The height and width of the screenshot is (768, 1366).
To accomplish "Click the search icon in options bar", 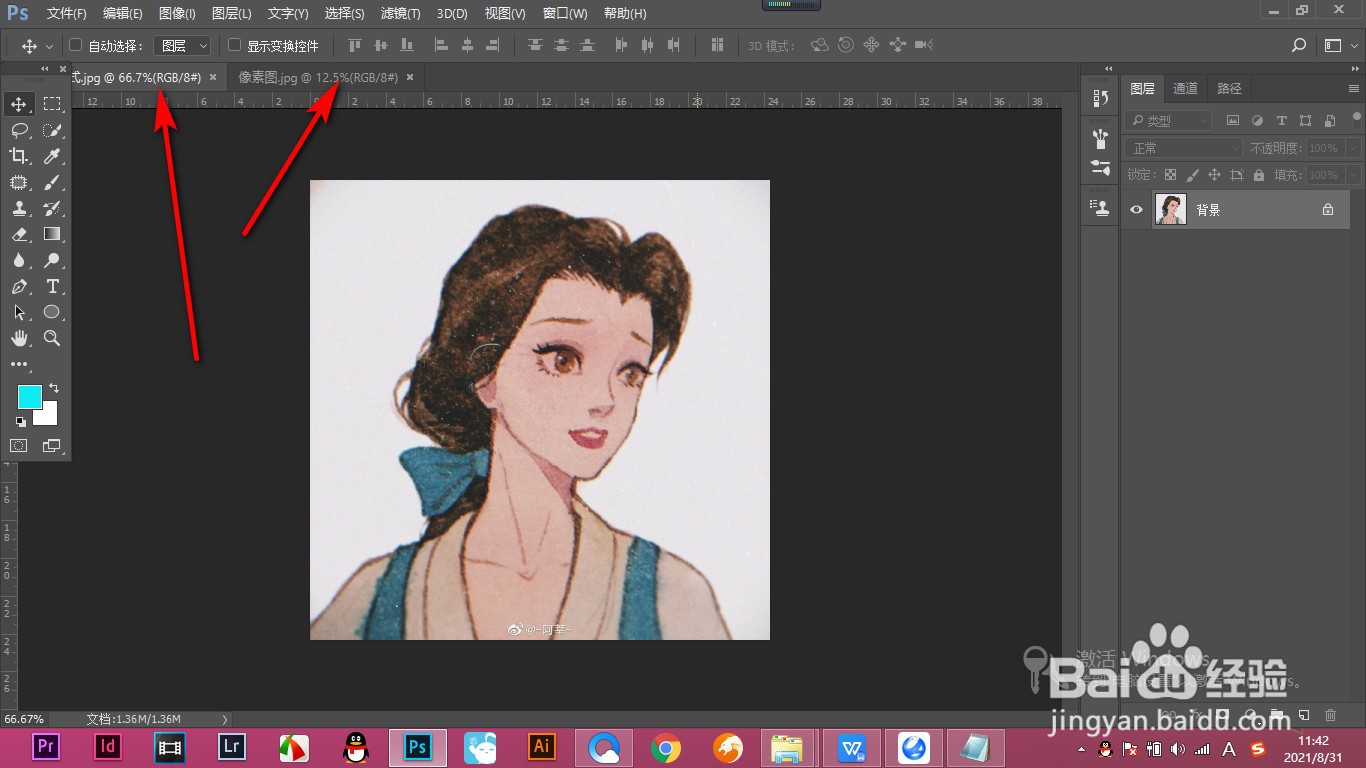I will 1299,45.
